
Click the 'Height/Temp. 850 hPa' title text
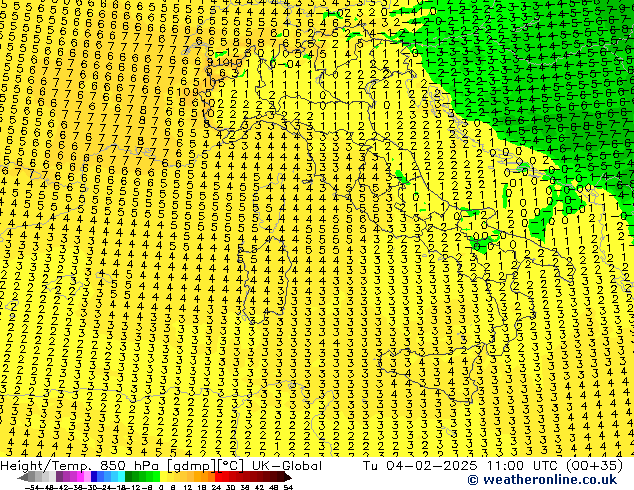80,466
